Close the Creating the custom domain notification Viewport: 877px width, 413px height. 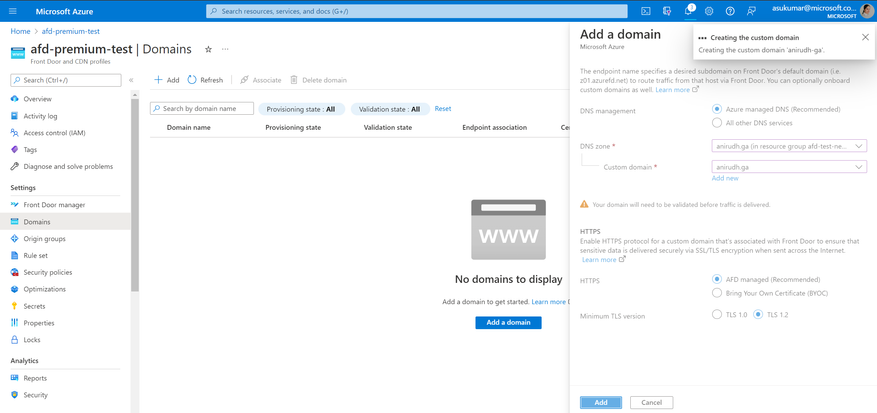click(x=865, y=37)
